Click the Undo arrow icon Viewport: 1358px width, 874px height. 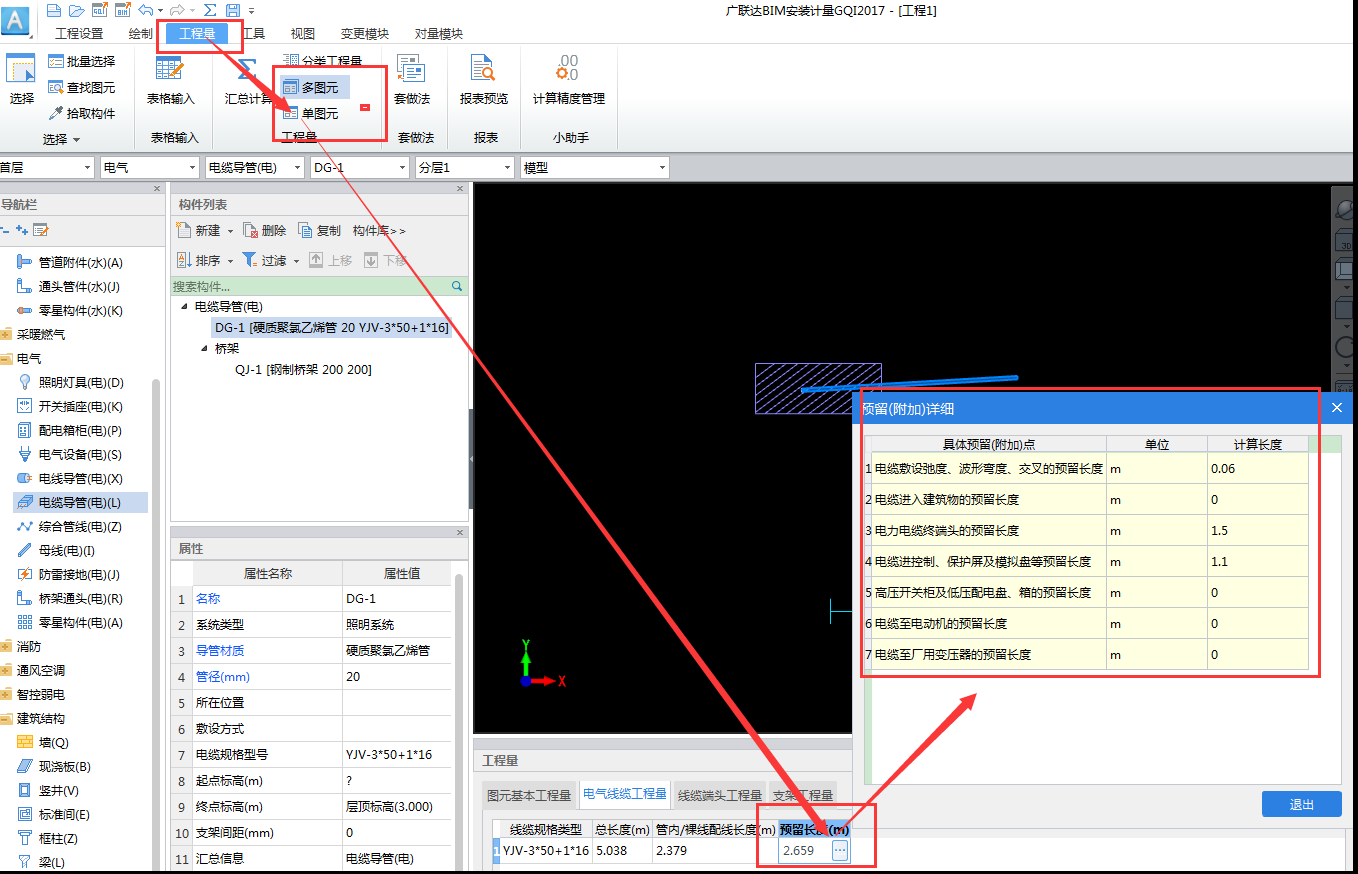(x=146, y=10)
